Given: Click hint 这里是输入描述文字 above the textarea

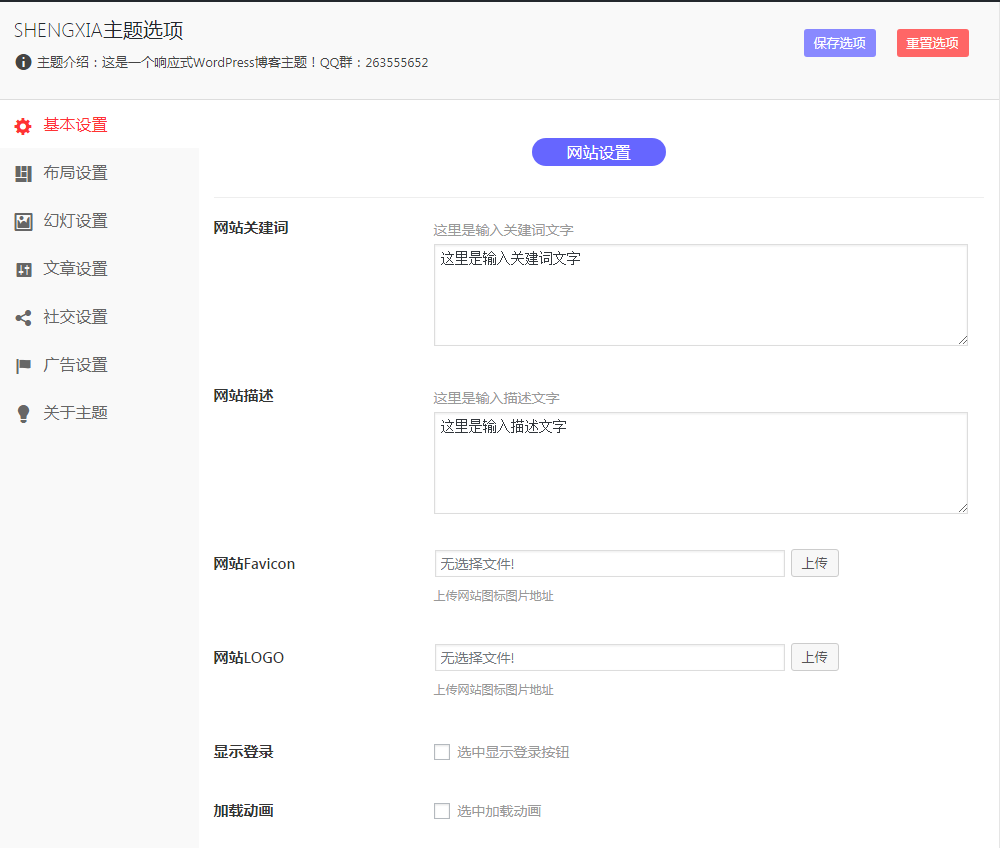Looking at the screenshot, I should click(496, 398).
